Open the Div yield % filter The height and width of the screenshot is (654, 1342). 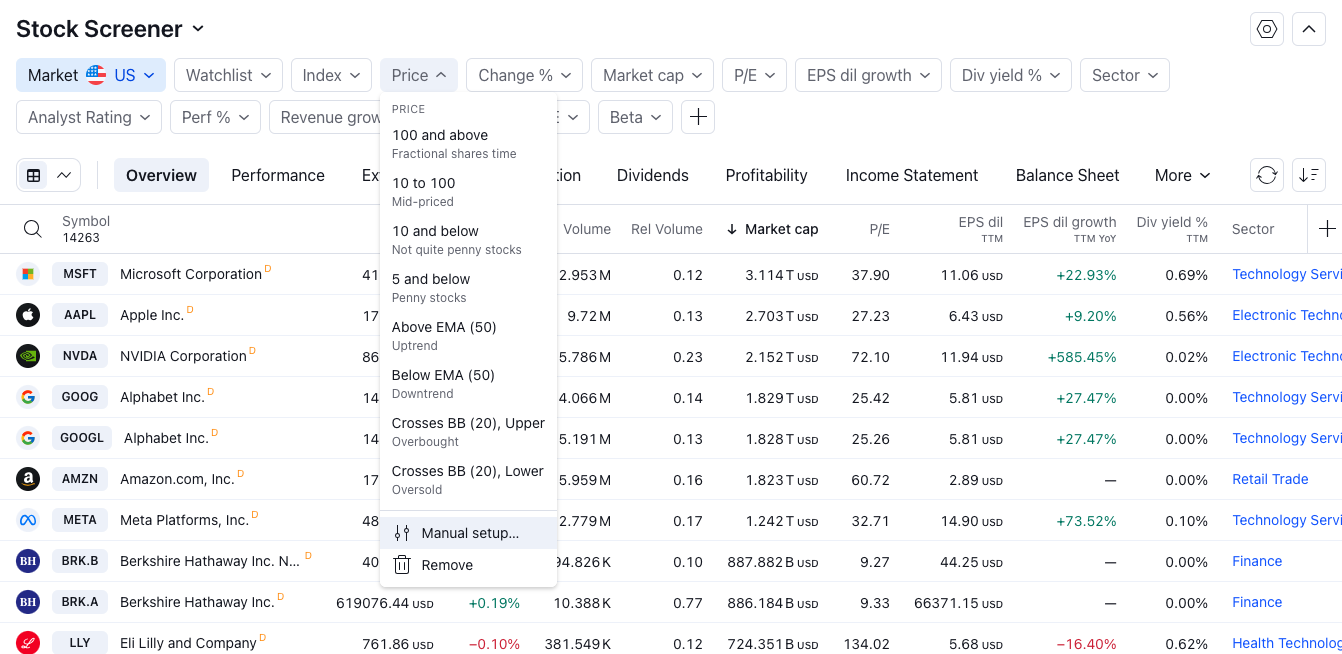coord(1011,75)
